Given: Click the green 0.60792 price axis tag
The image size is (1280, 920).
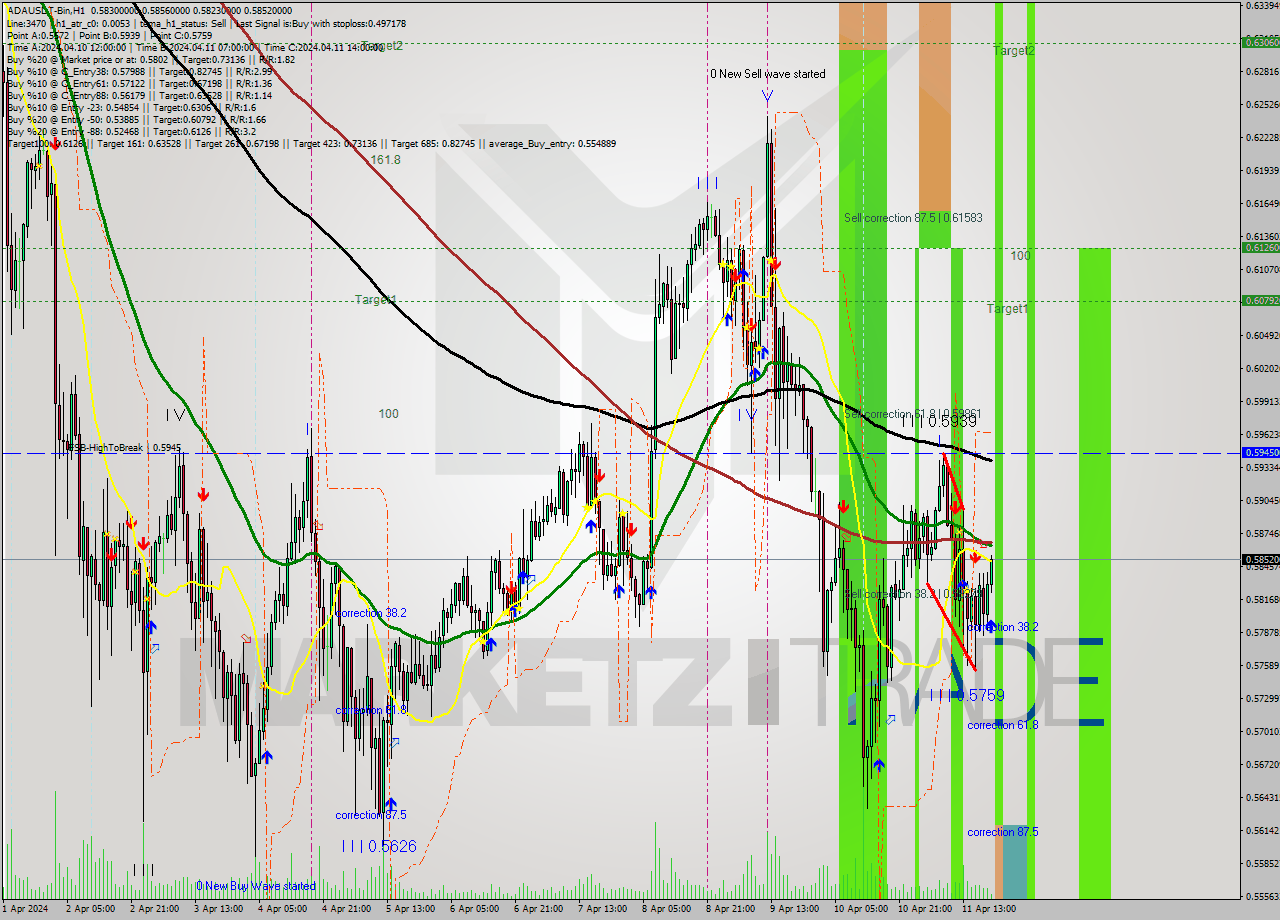Looking at the screenshot, I should (x=1260, y=300).
